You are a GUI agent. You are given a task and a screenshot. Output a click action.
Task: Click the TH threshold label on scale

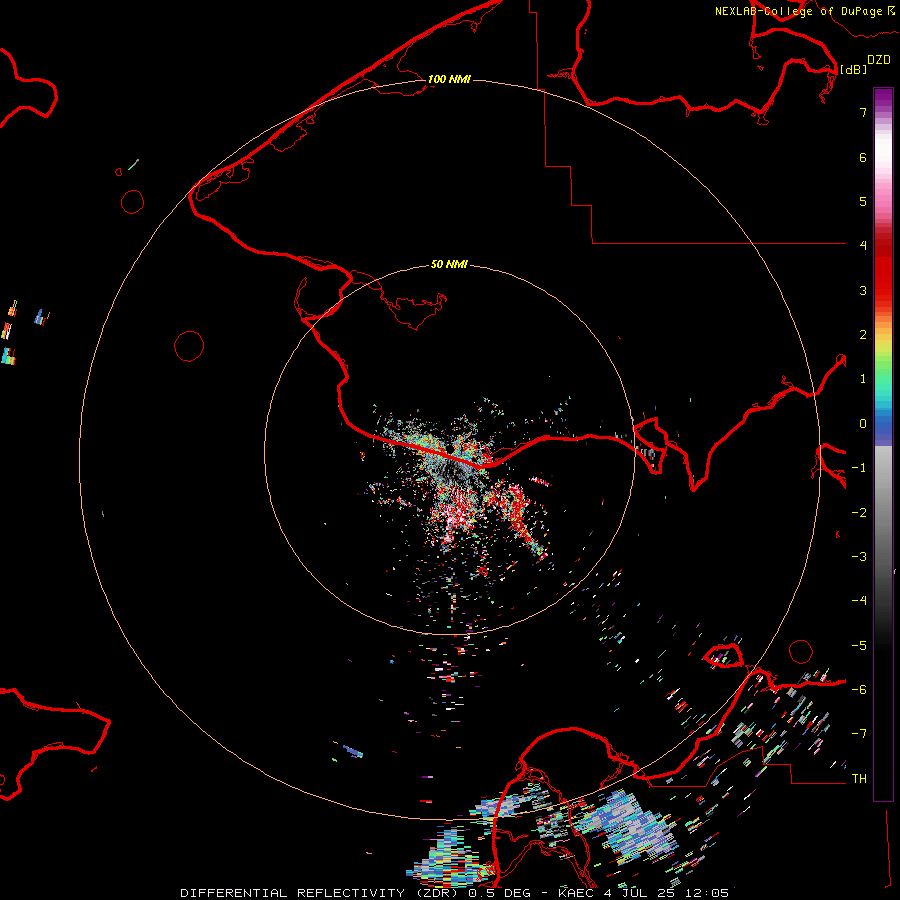click(859, 779)
